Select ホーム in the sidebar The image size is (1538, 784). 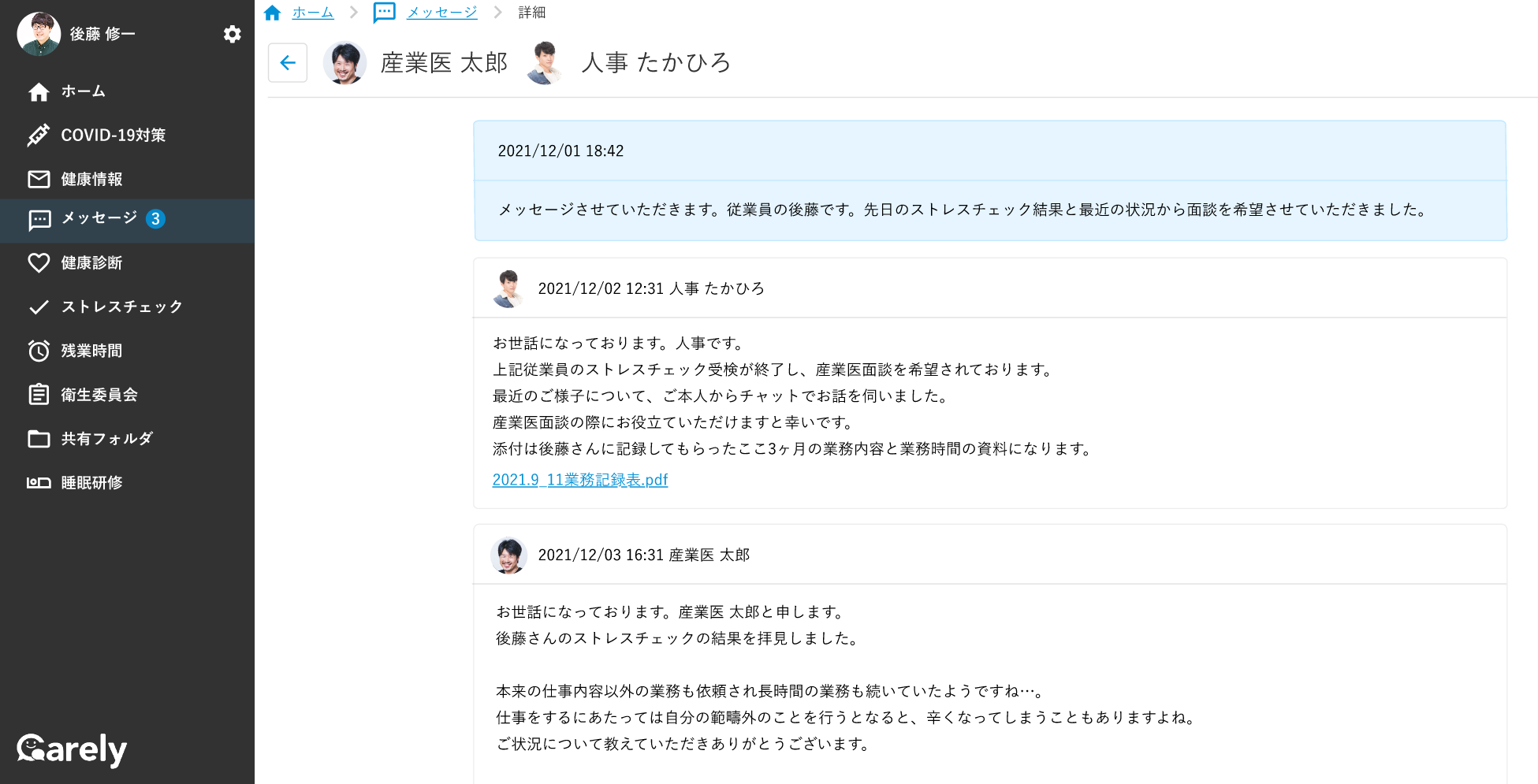pos(83,91)
